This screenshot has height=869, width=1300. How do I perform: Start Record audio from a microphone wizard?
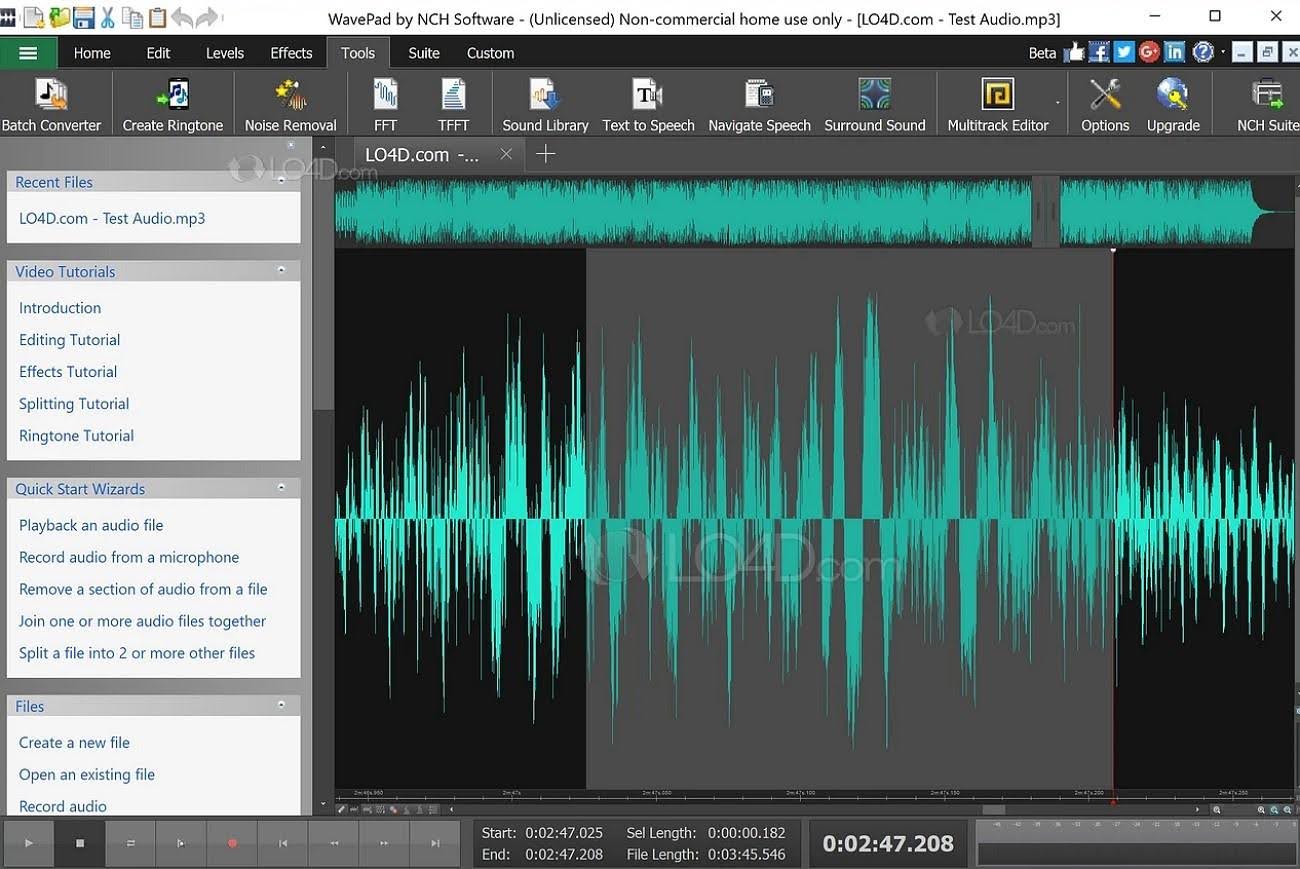(129, 557)
